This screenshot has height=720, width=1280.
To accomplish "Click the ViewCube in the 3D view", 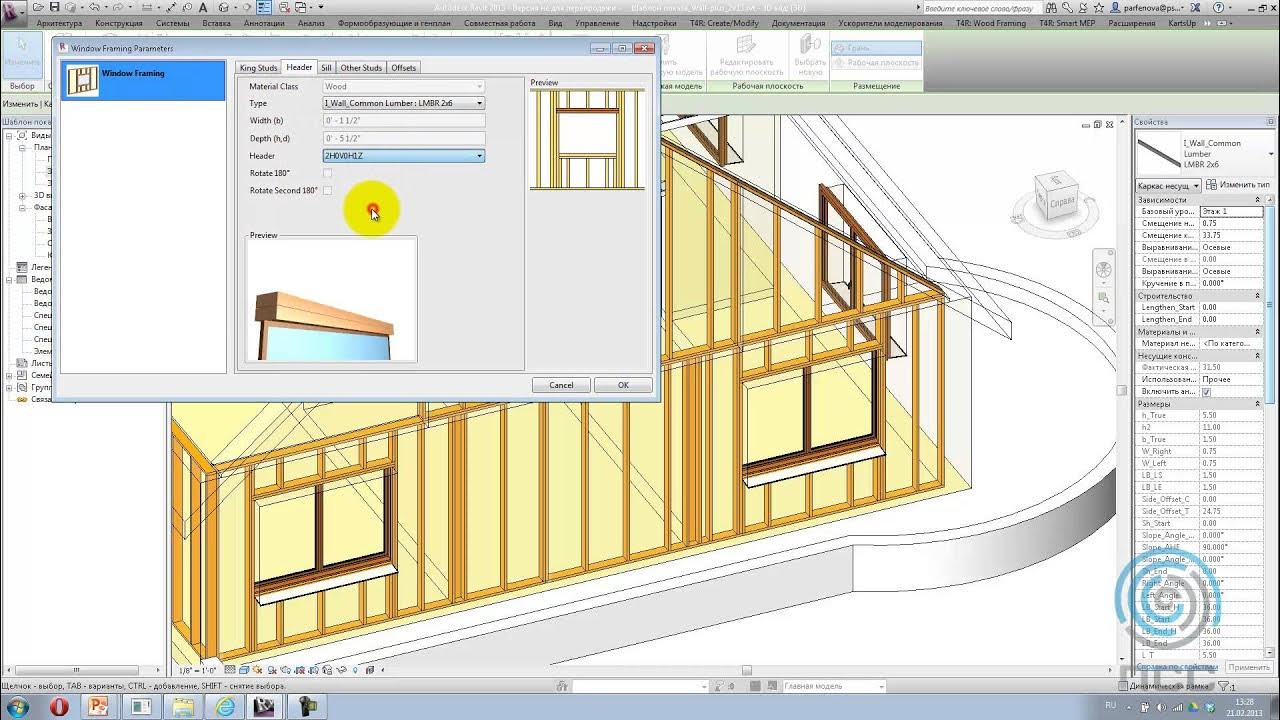I will [1055, 197].
